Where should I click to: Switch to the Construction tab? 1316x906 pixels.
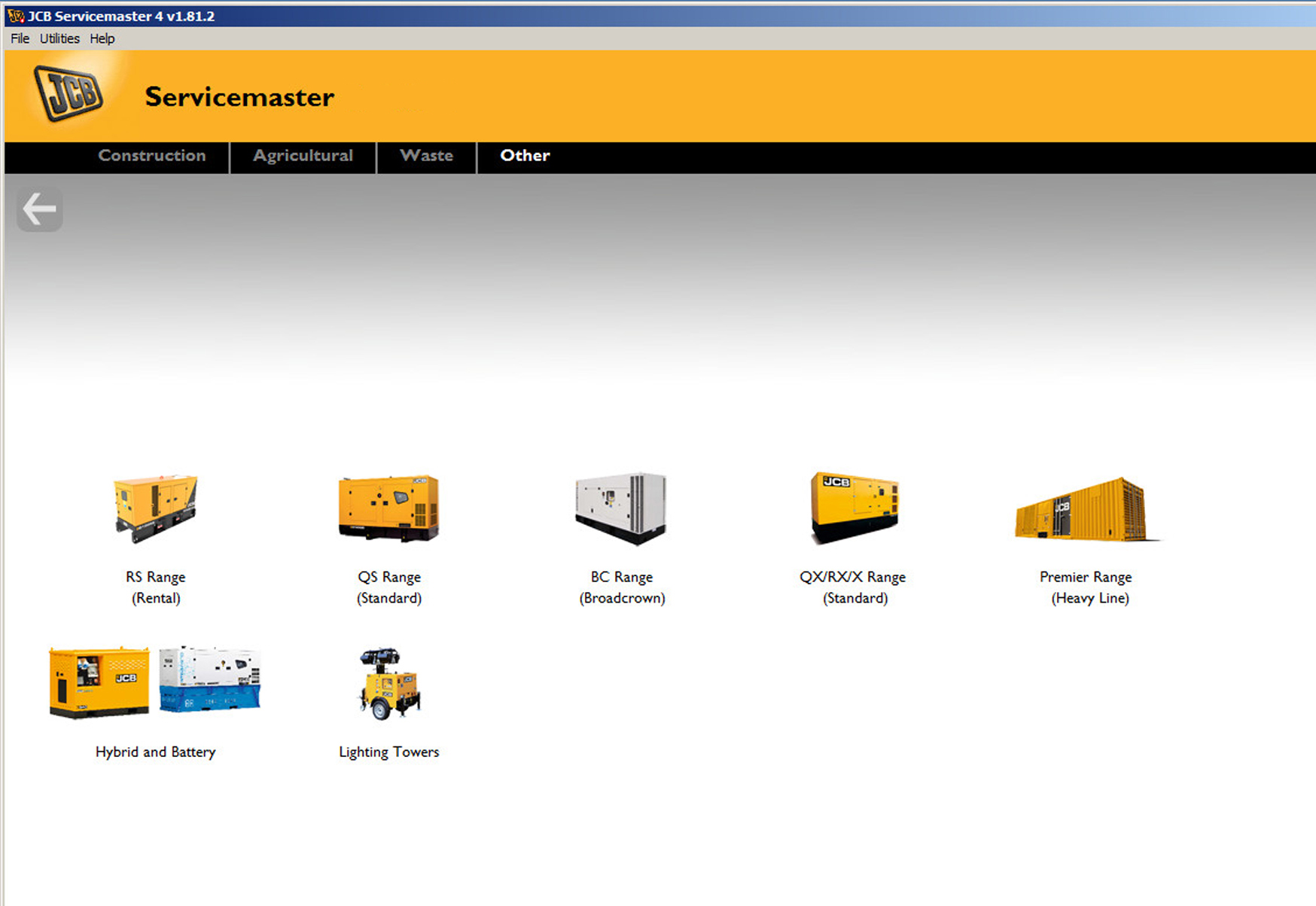[152, 156]
